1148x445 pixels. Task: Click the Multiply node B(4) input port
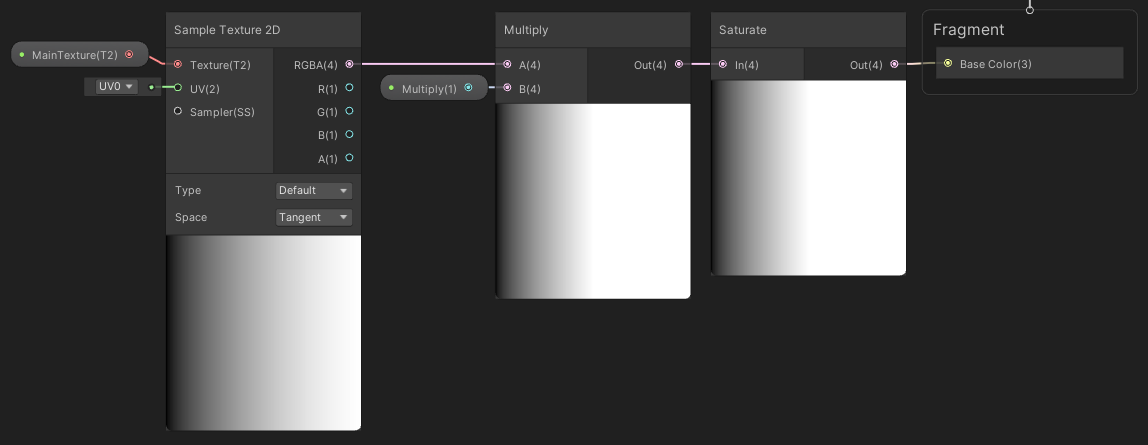[507, 88]
